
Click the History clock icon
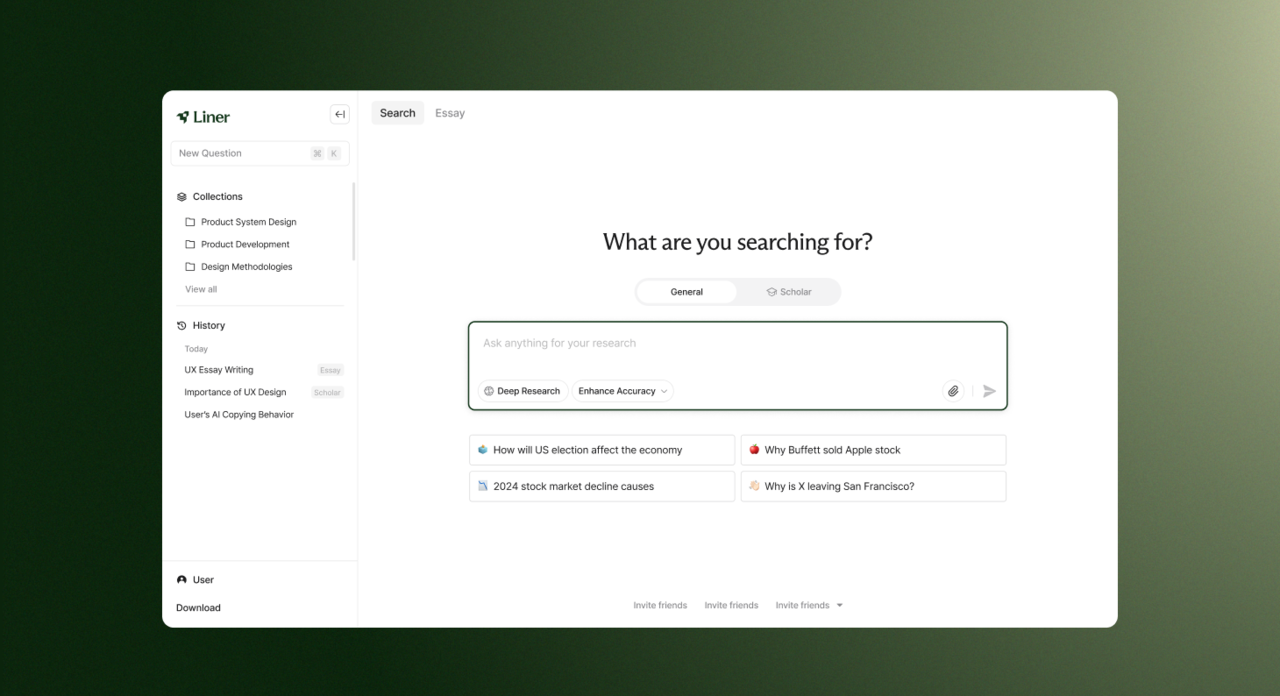tap(182, 326)
